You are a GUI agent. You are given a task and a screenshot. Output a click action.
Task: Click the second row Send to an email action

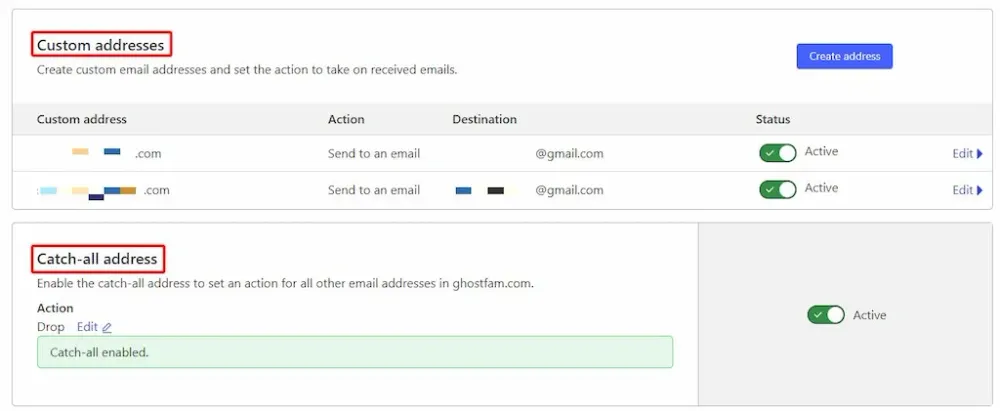pos(374,190)
